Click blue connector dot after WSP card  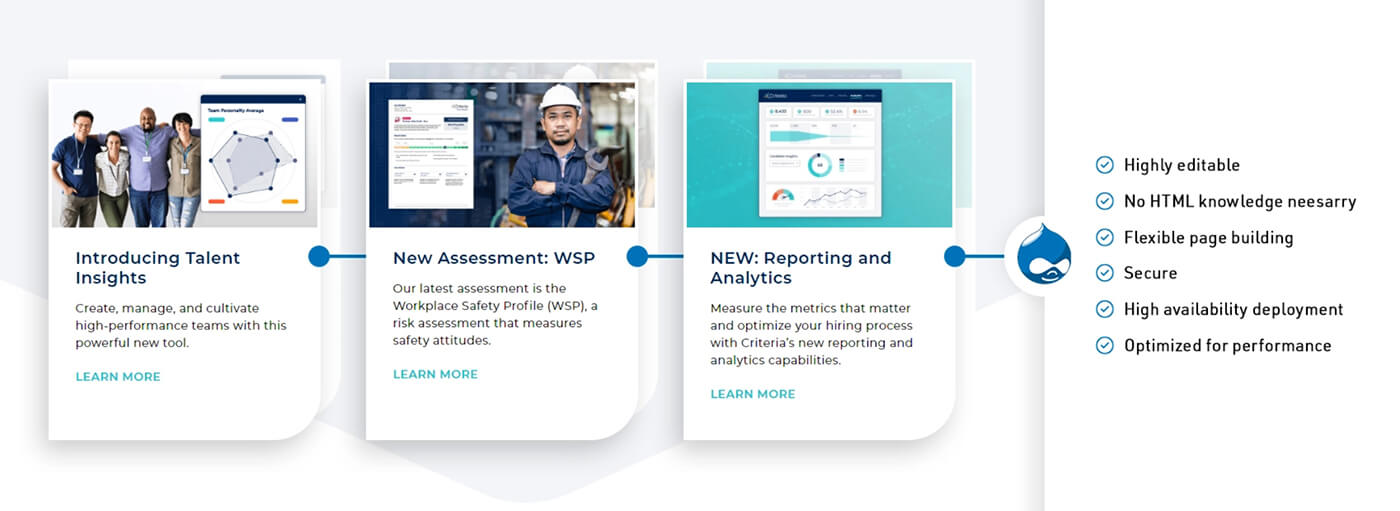tap(637, 256)
